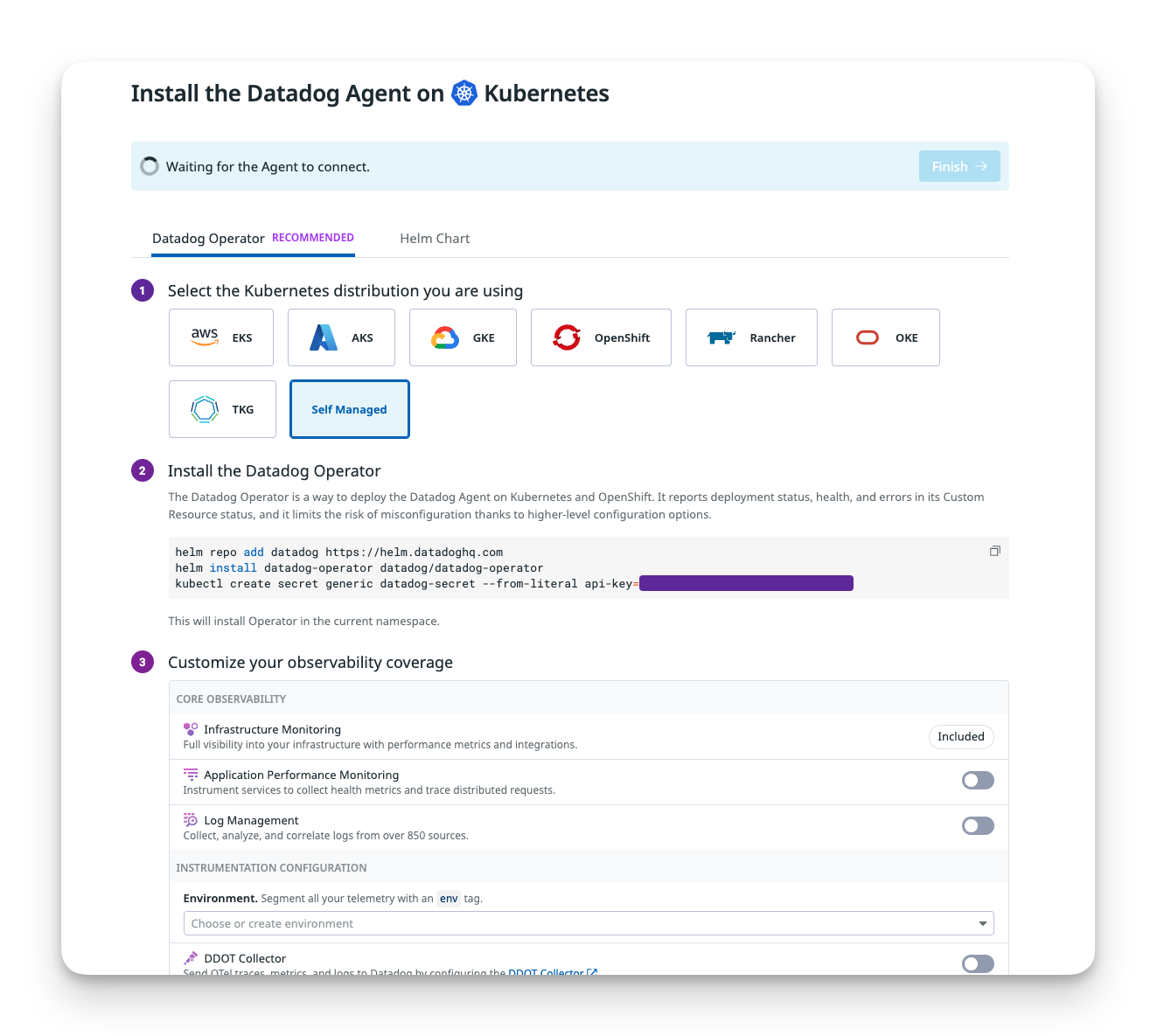Choose the Rancher distribution
This screenshot has height=1036, width=1157.
click(x=750, y=337)
